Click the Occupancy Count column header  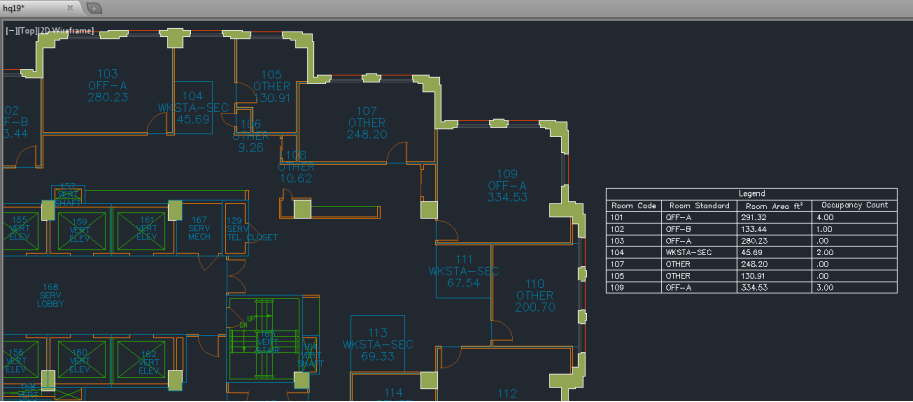pos(853,205)
